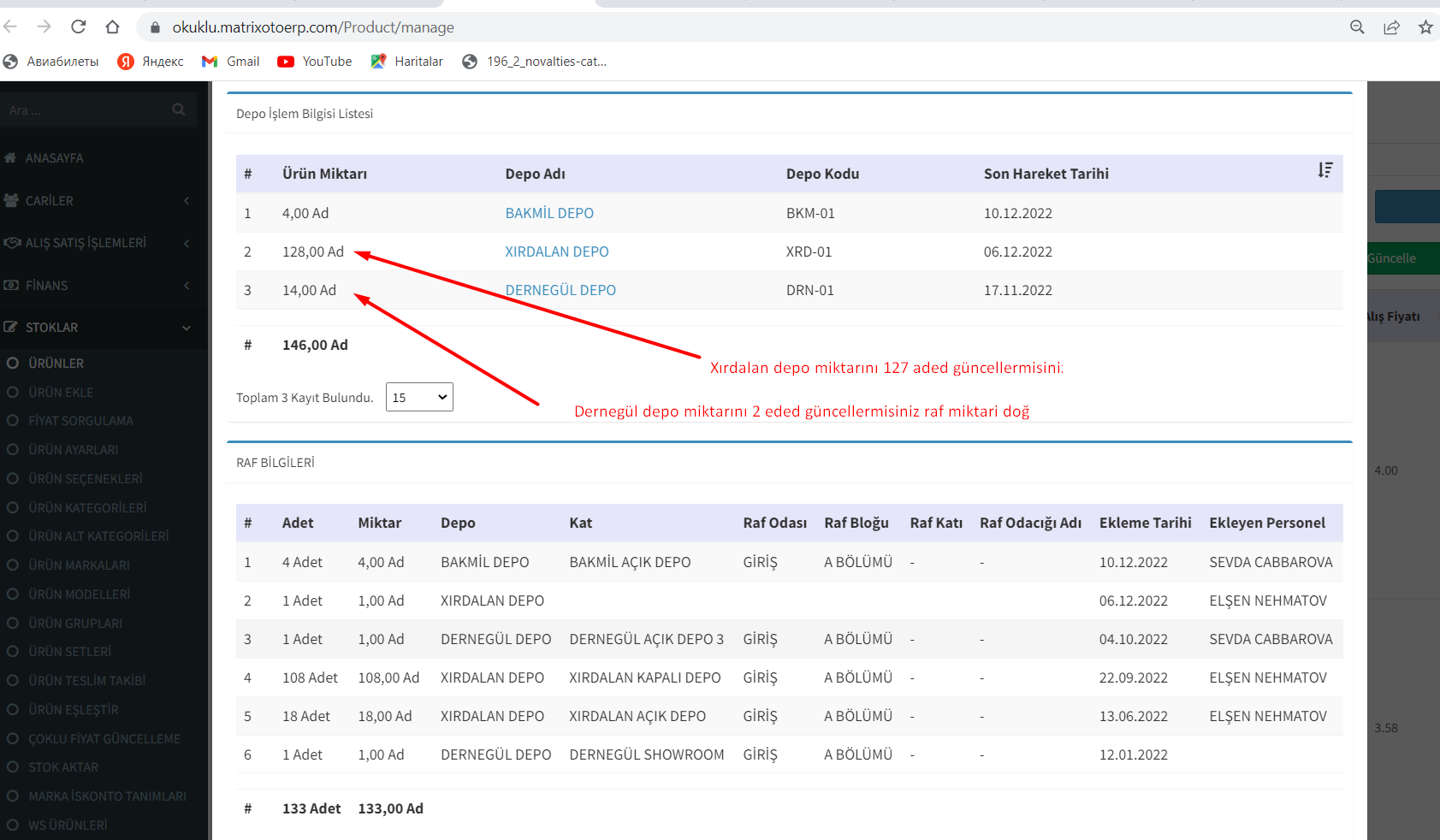Click the browser home icon

112,27
